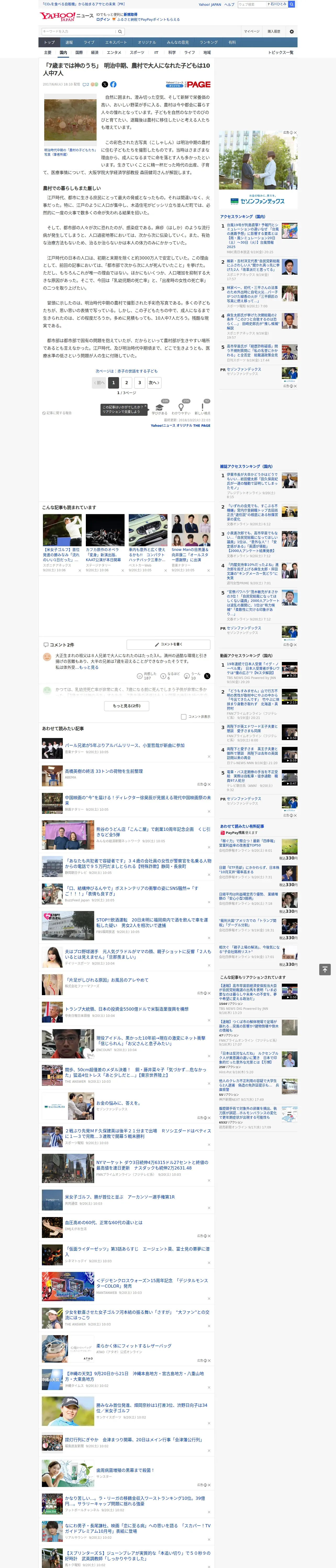Click the back-to-top arrow button

point(324,969)
